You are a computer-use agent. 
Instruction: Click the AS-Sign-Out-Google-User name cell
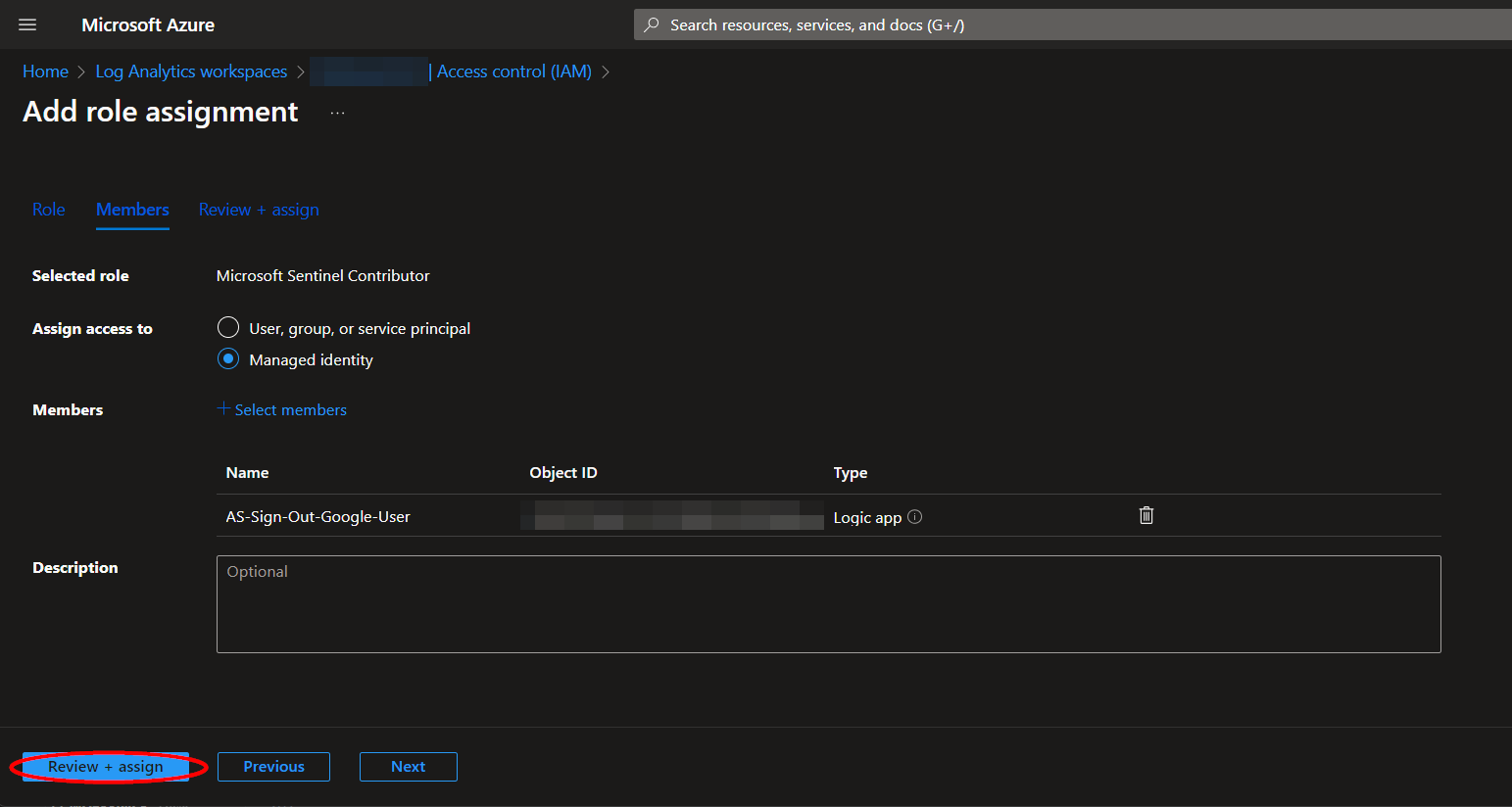point(318,517)
